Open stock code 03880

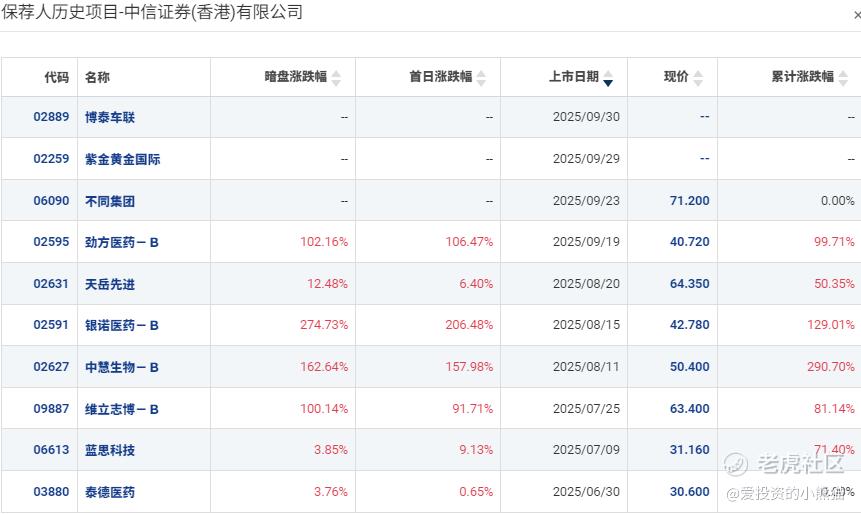51,492
